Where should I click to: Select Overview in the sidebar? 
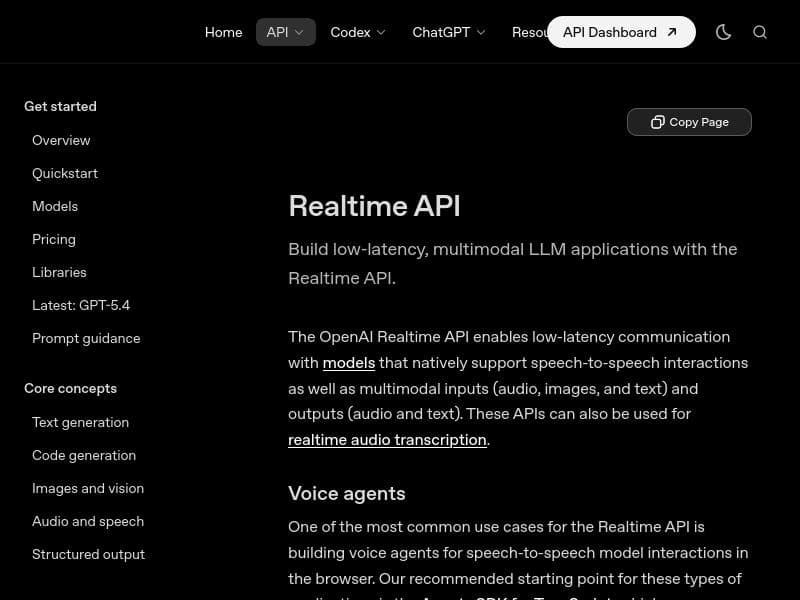(x=61, y=140)
